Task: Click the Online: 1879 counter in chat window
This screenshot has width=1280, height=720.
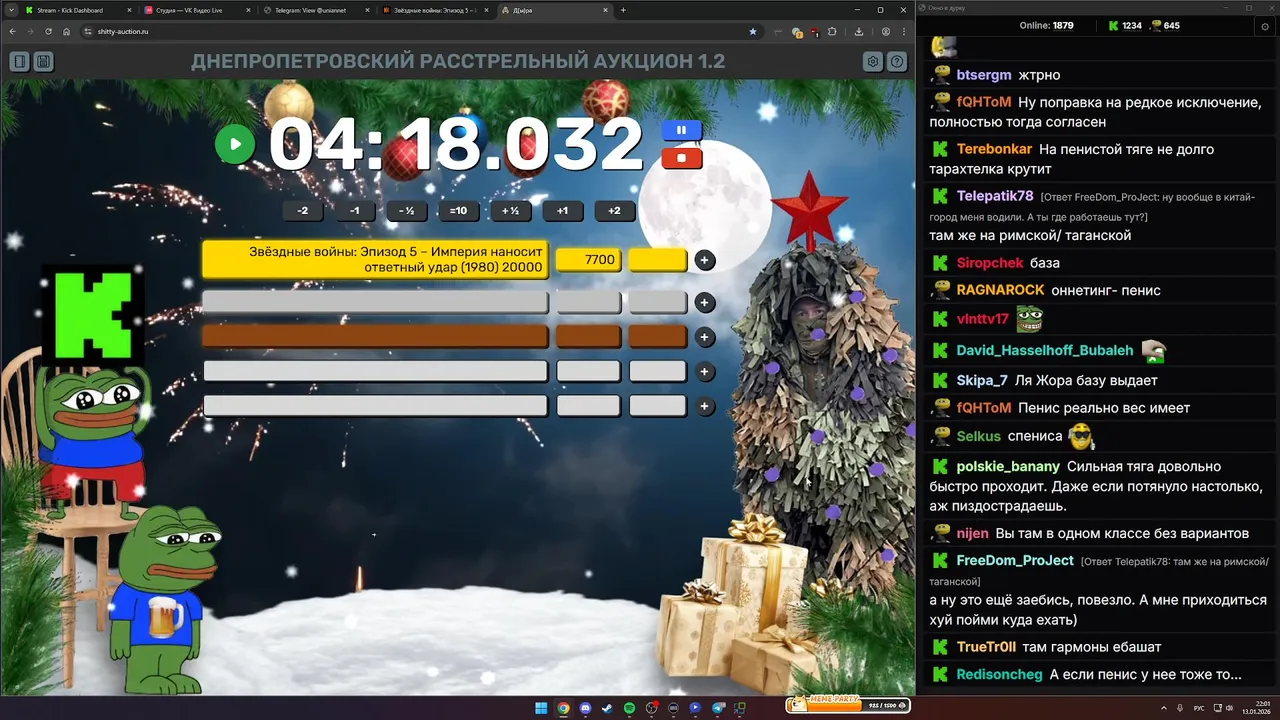Action: 1046,25
